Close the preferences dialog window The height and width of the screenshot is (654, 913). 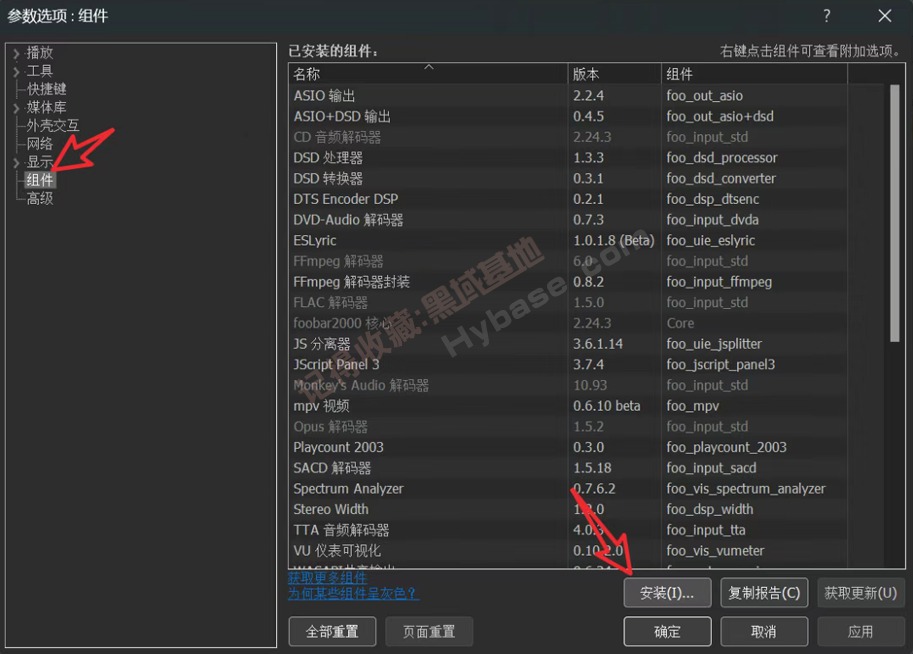pyautogui.click(x=885, y=16)
